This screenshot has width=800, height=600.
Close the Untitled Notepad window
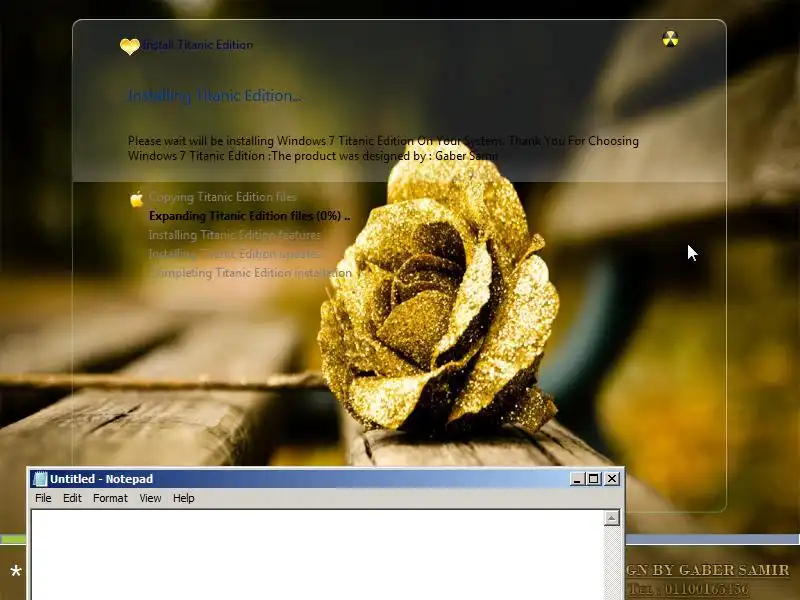point(612,479)
